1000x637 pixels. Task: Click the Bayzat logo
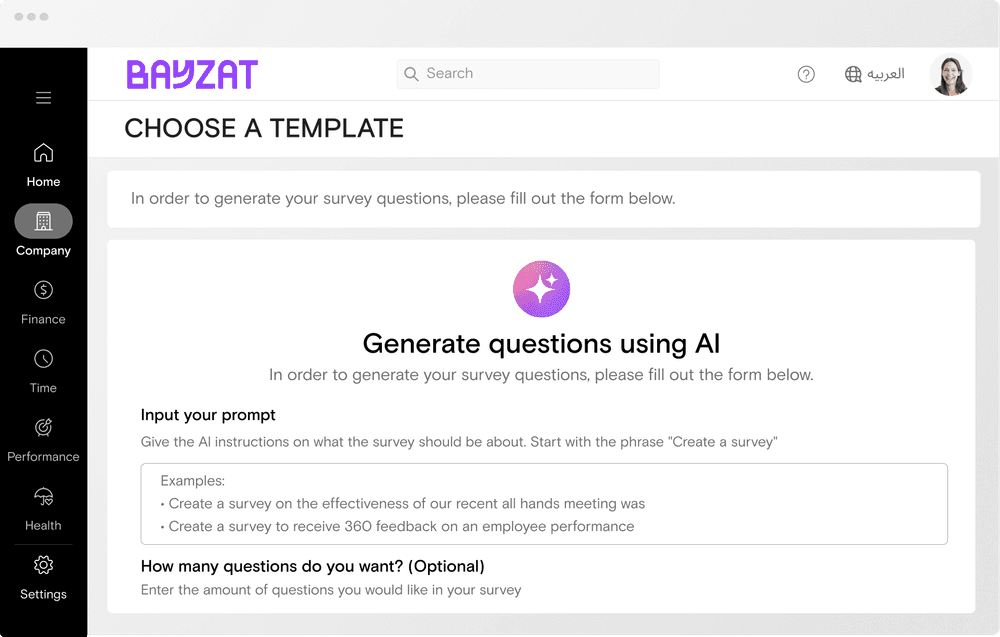click(192, 75)
